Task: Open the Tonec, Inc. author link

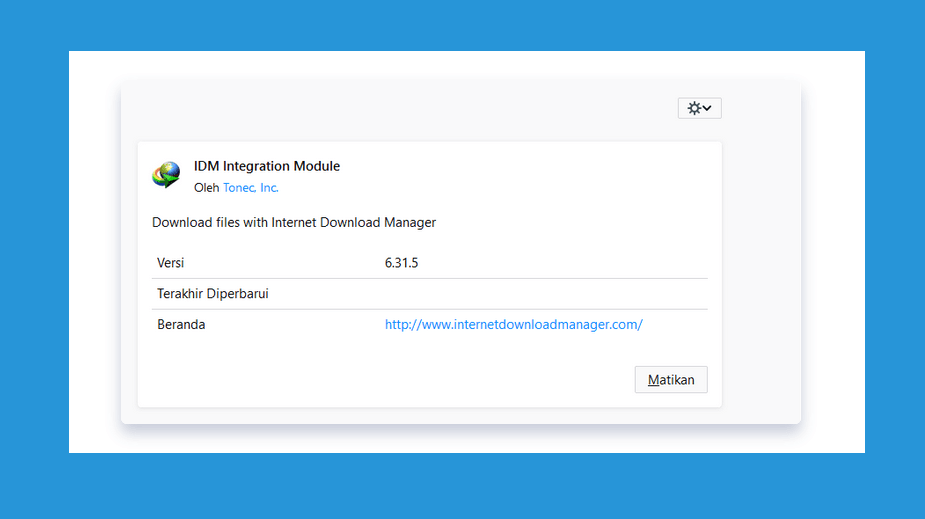Action: tap(251, 188)
